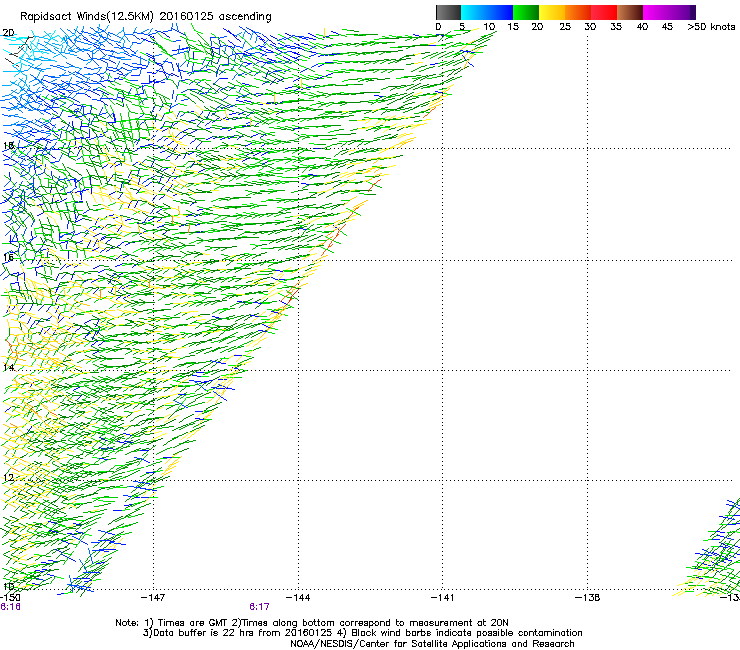Click the latitude label '12'
This screenshot has height=650, width=740.
pos(8,478)
